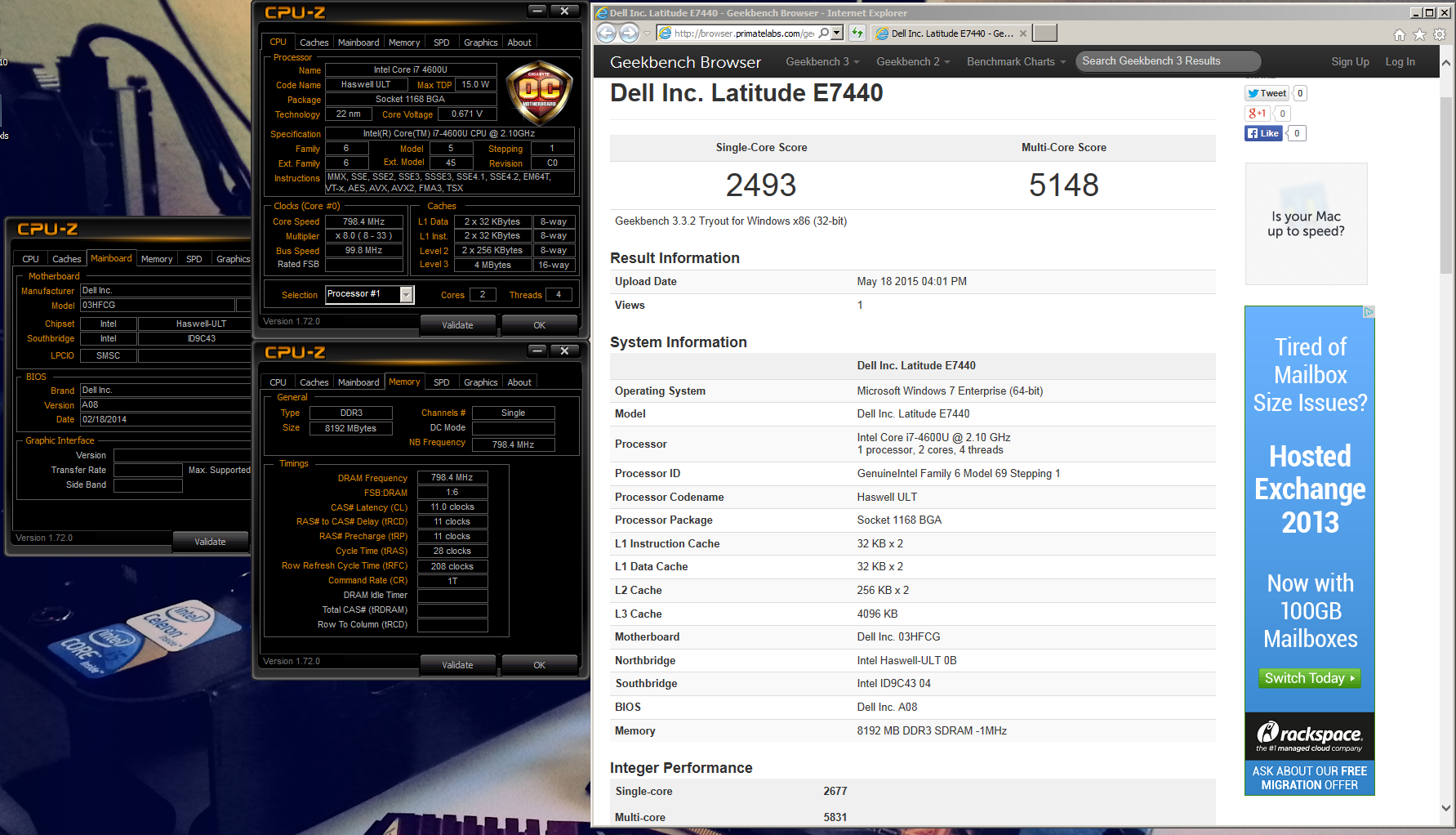Open CPU tab in the Memory CPU-Z window
This screenshot has width=1456, height=835.
[278, 382]
